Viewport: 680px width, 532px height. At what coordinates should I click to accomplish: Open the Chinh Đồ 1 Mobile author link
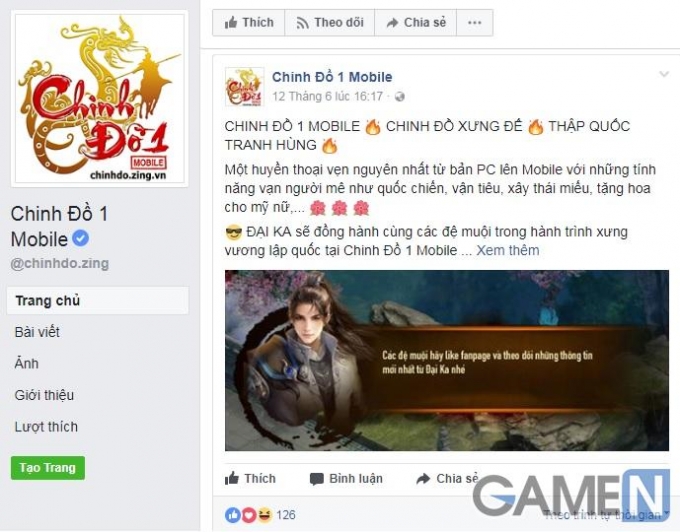(332, 77)
